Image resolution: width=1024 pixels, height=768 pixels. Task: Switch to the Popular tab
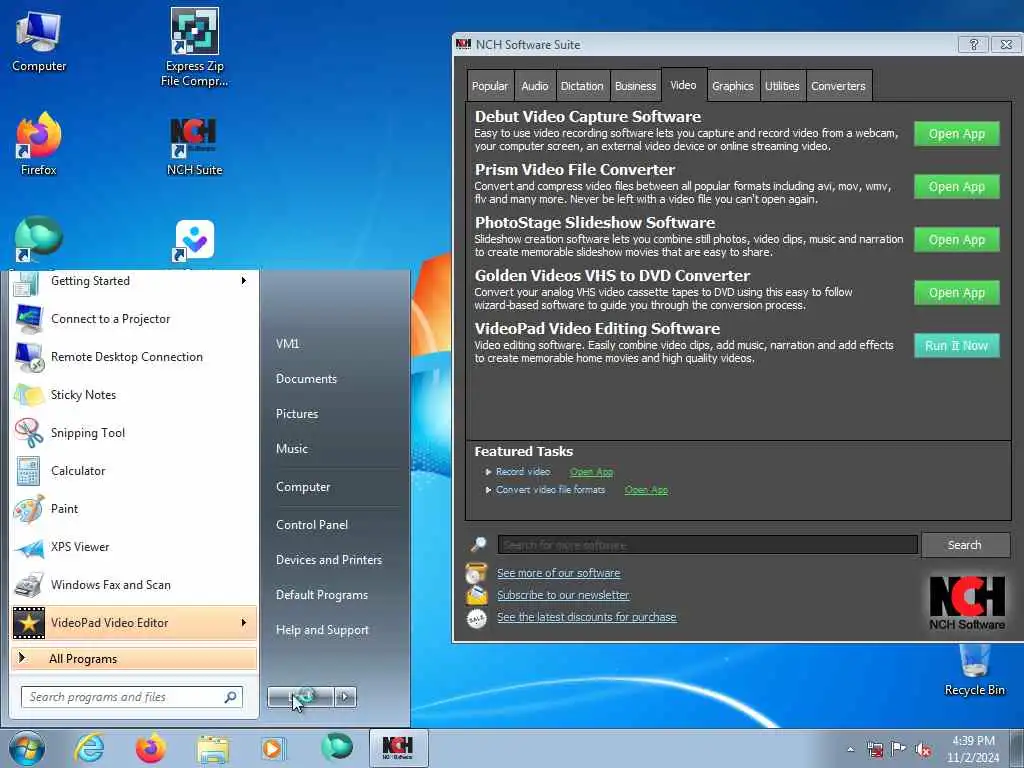(490, 86)
